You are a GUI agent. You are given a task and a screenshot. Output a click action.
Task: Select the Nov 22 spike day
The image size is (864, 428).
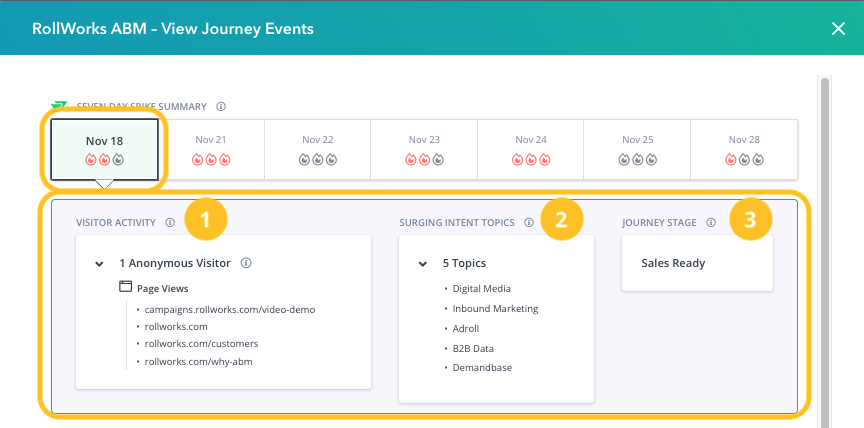click(x=317, y=149)
